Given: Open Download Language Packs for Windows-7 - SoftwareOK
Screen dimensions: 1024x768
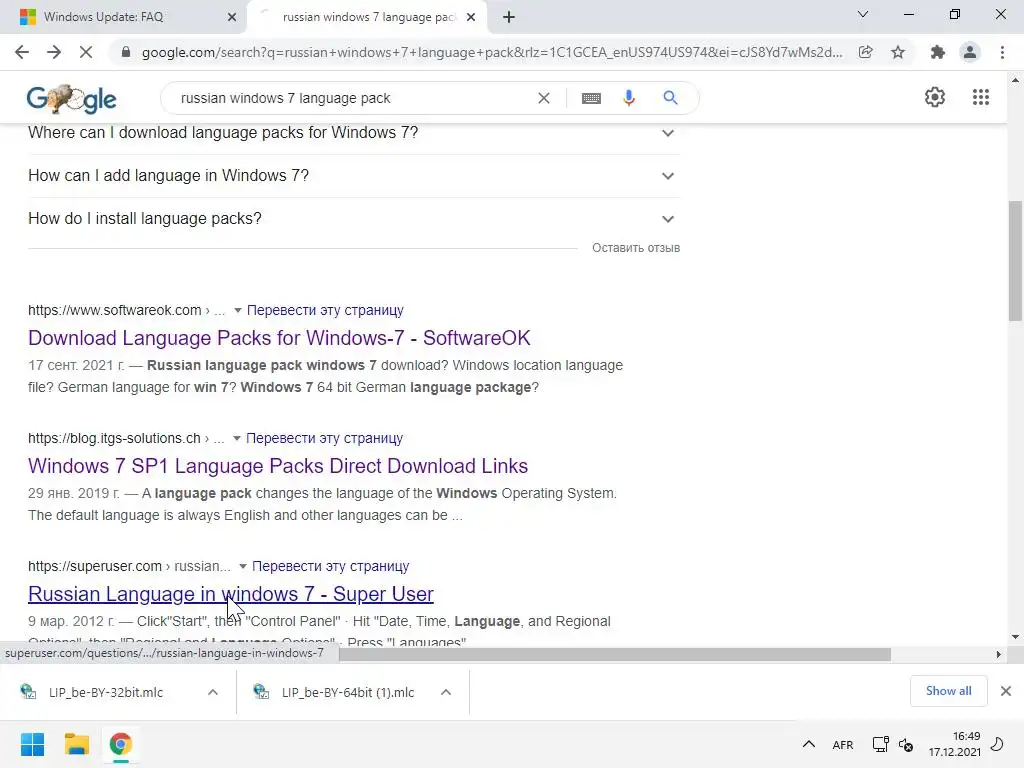Looking at the screenshot, I should pos(279,338).
